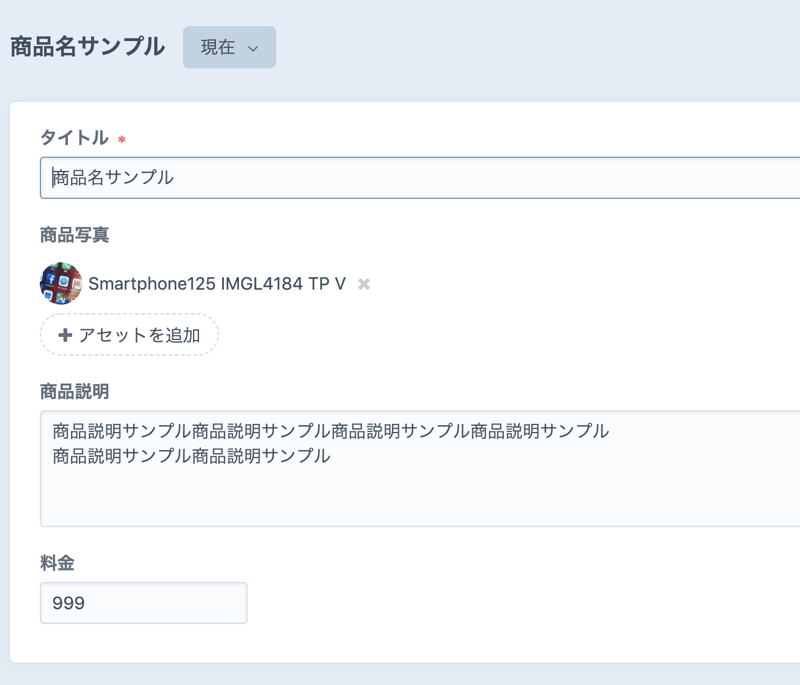Remove the Smartphone125 asset with the × icon

[x=364, y=284]
